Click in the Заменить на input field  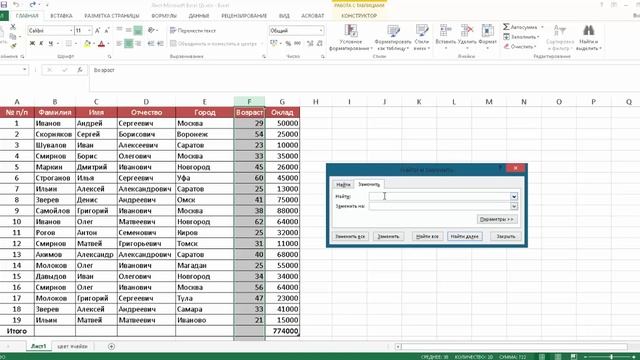click(x=440, y=207)
